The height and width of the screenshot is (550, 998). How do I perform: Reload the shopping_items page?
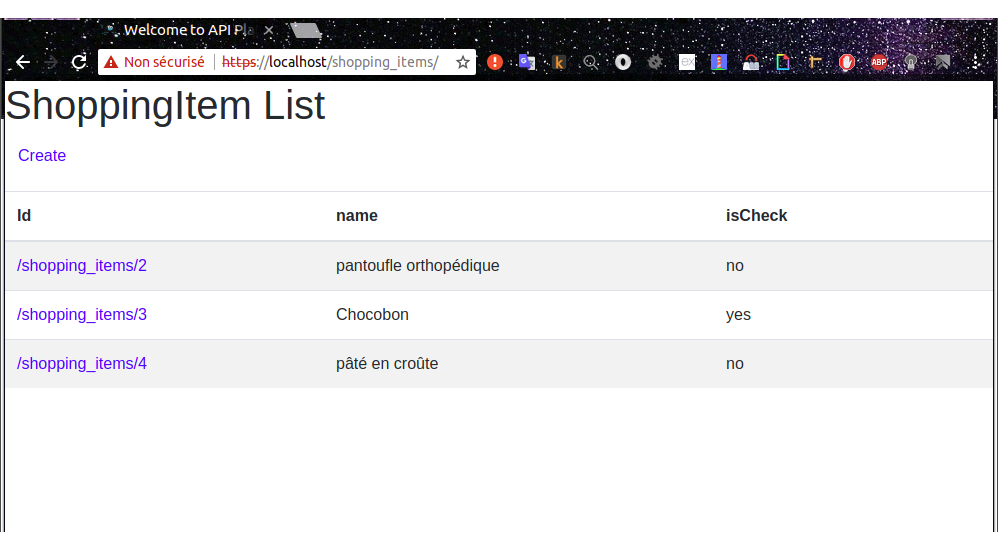tap(79, 62)
